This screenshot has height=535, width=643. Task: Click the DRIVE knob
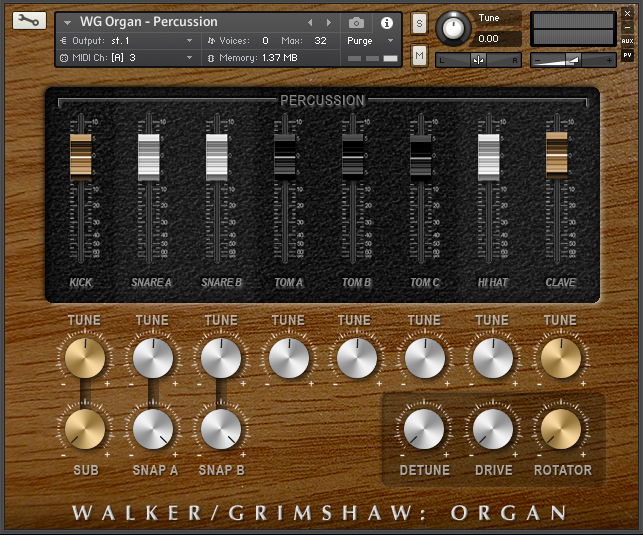(493, 429)
